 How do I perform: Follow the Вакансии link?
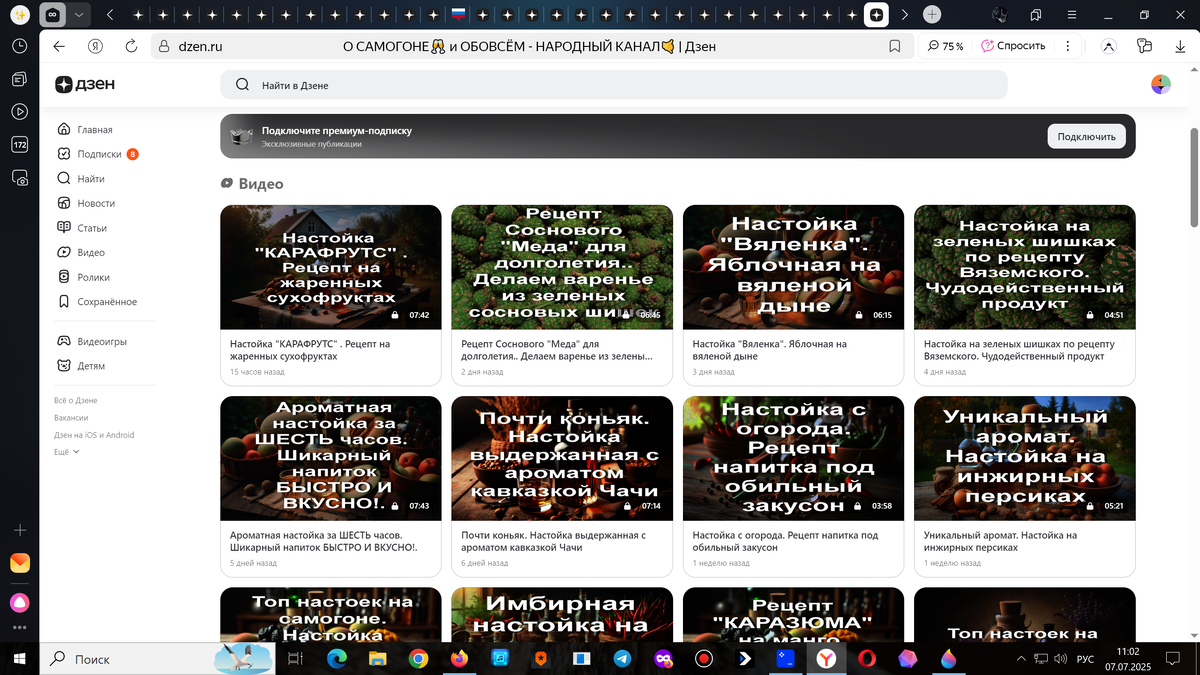[x=71, y=417]
